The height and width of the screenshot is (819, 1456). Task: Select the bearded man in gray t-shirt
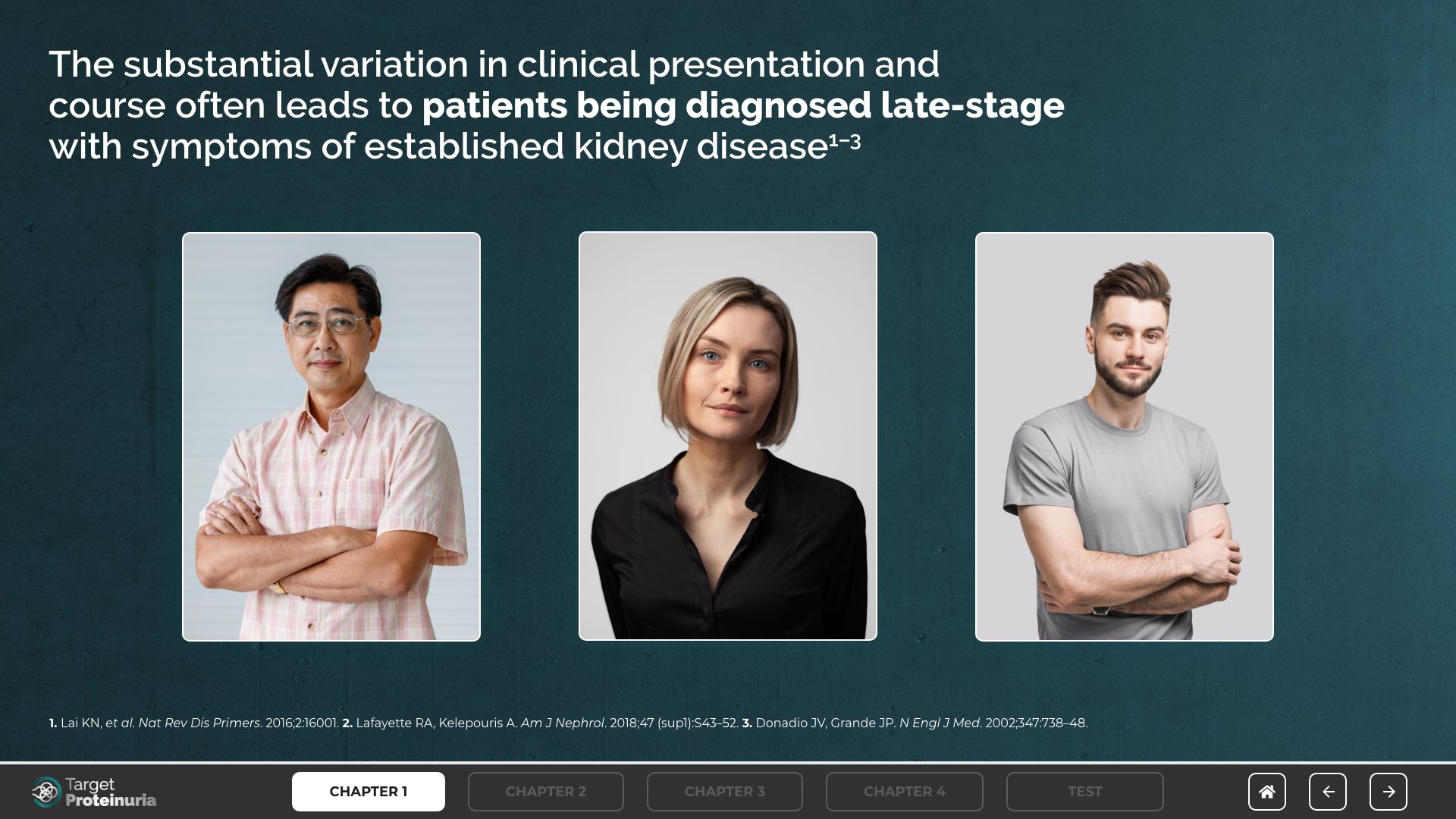point(1125,437)
